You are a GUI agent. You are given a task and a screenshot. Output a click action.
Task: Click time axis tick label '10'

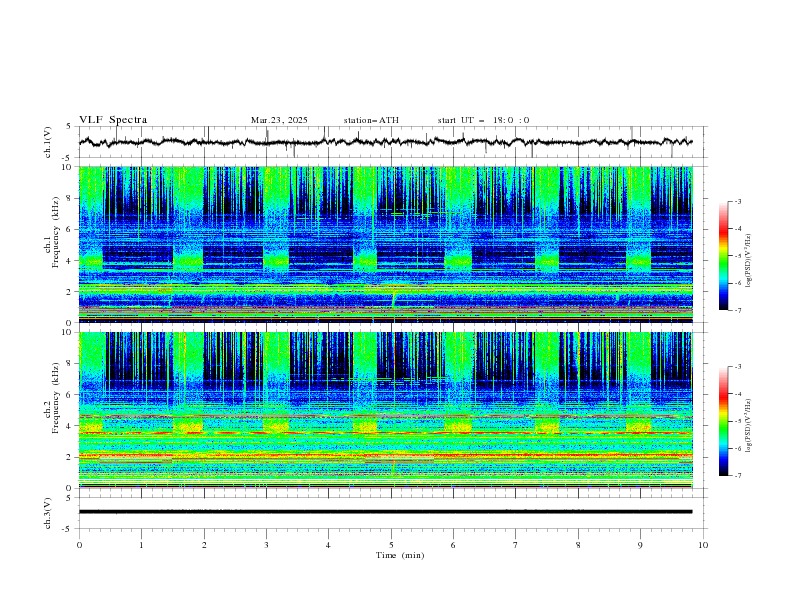pyautogui.click(x=703, y=545)
